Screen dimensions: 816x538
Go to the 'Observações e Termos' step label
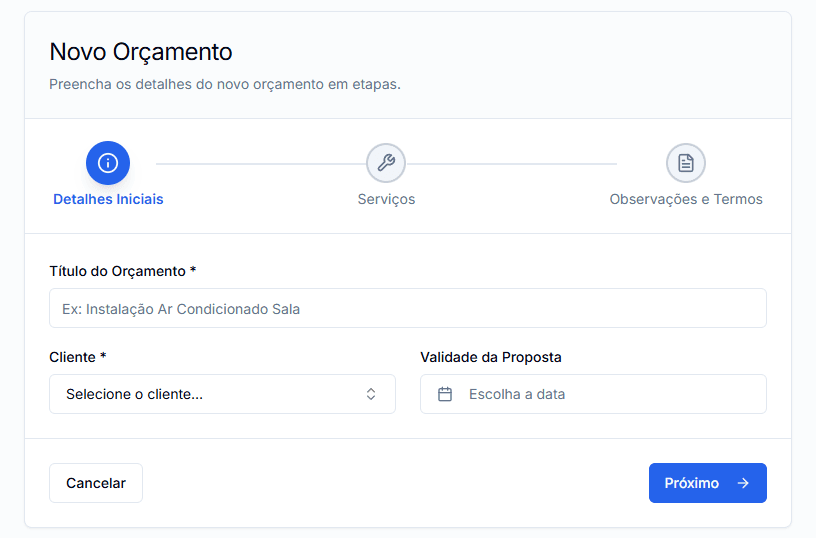(686, 199)
